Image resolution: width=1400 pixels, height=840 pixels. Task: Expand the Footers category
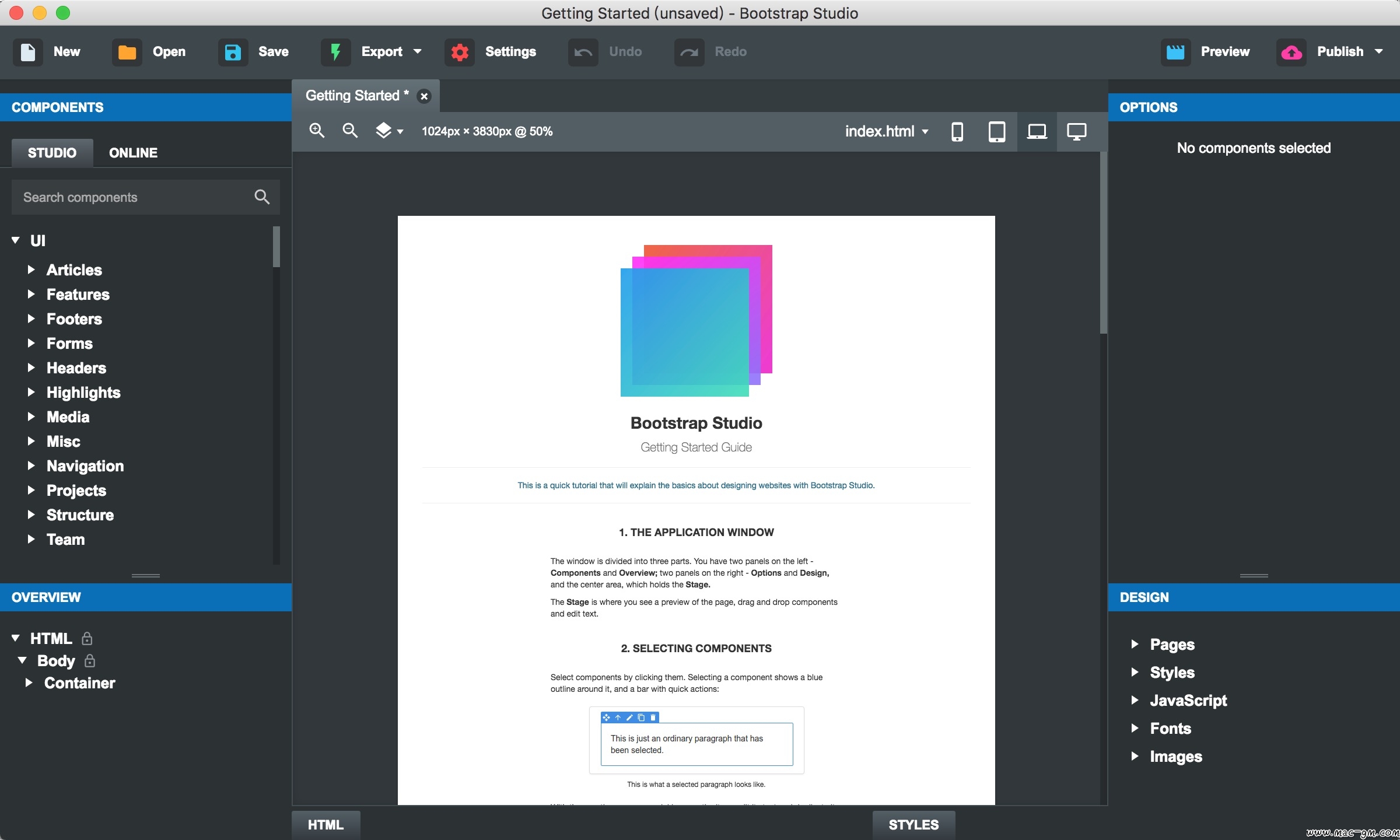click(32, 318)
